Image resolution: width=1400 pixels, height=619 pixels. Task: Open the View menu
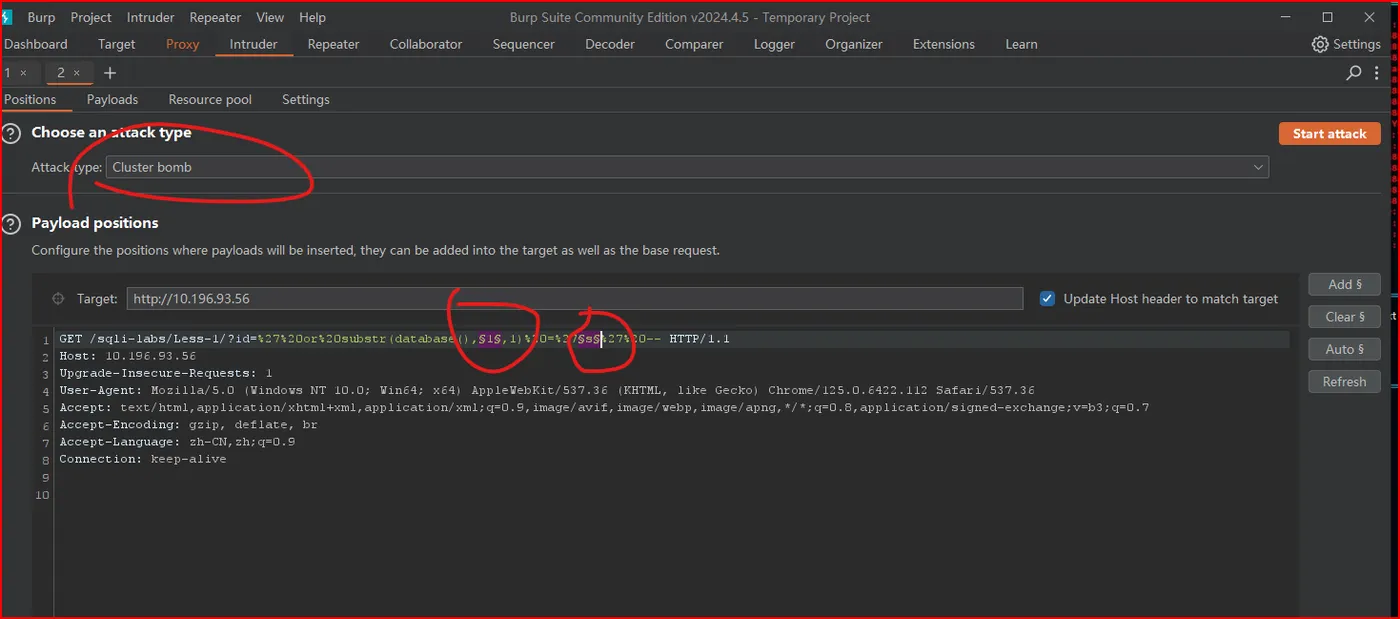(270, 17)
